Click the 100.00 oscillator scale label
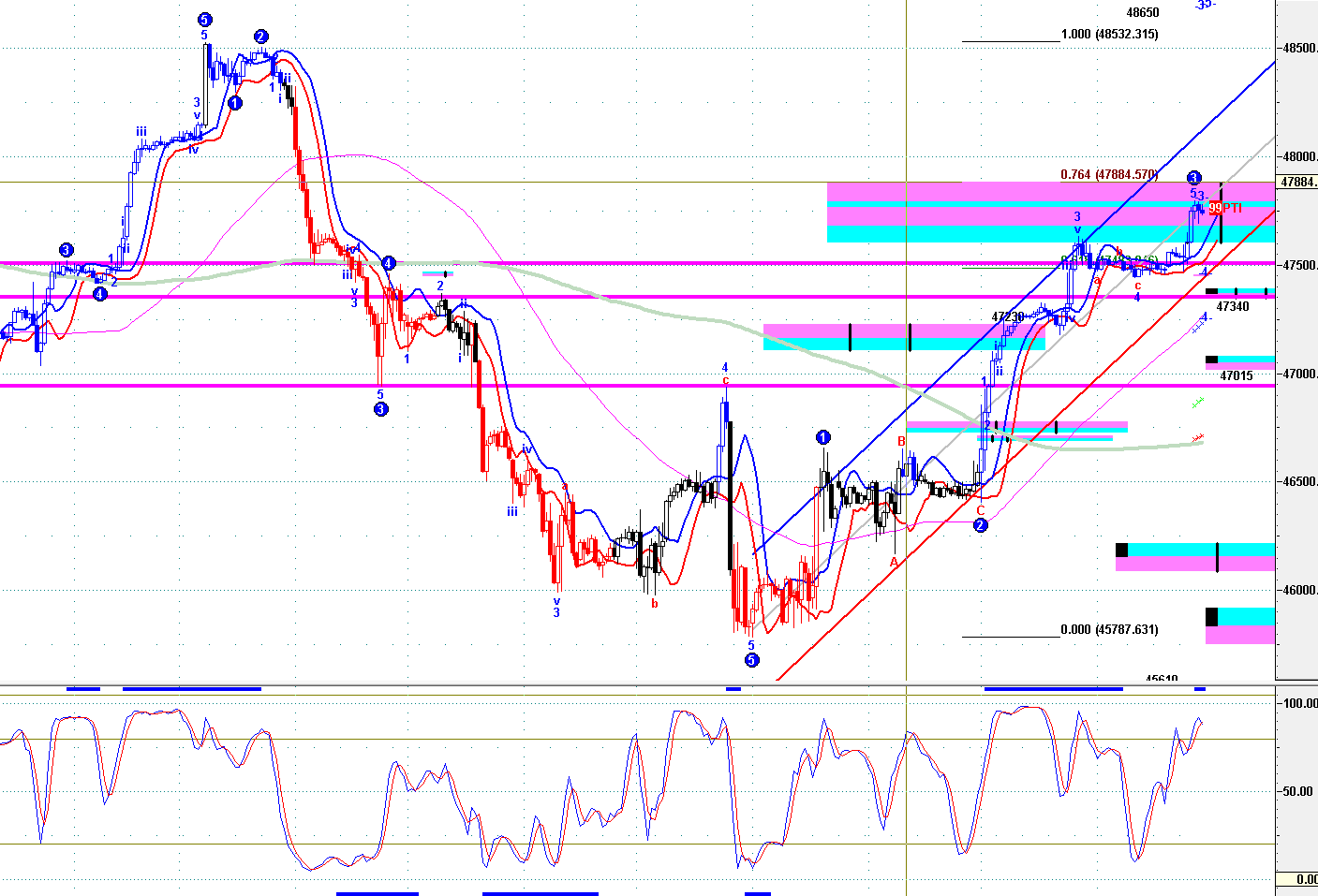The height and width of the screenshot is (896, 1318). point(1299,703)
